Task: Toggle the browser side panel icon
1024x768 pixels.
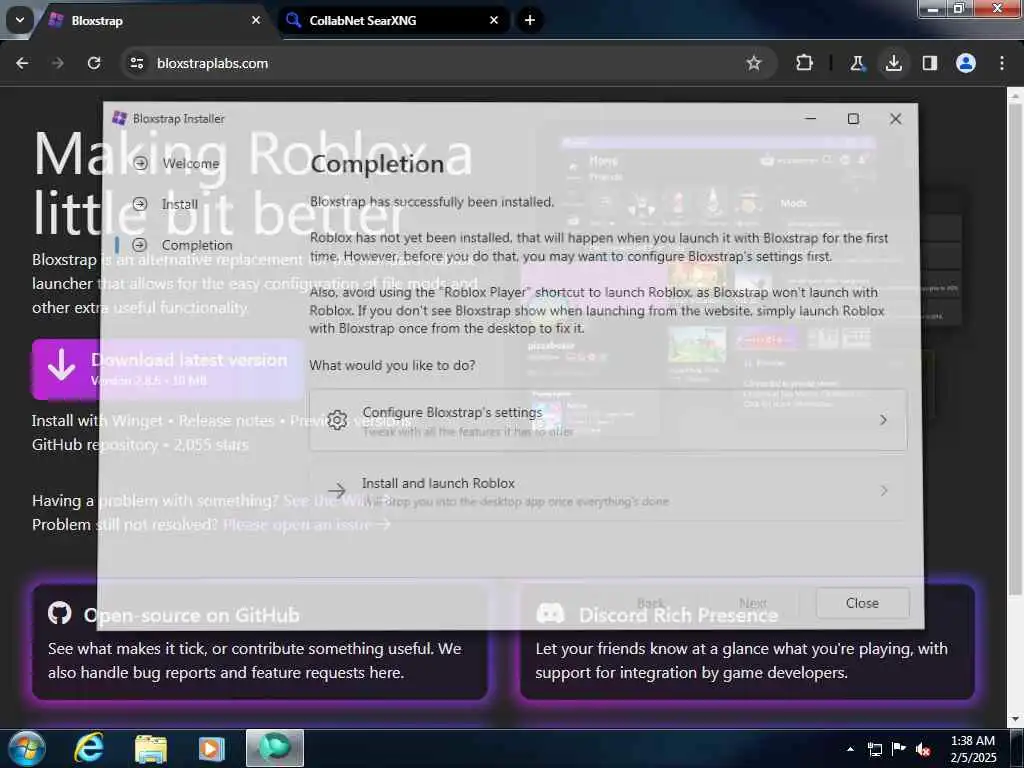Action: tap(929, 63)
